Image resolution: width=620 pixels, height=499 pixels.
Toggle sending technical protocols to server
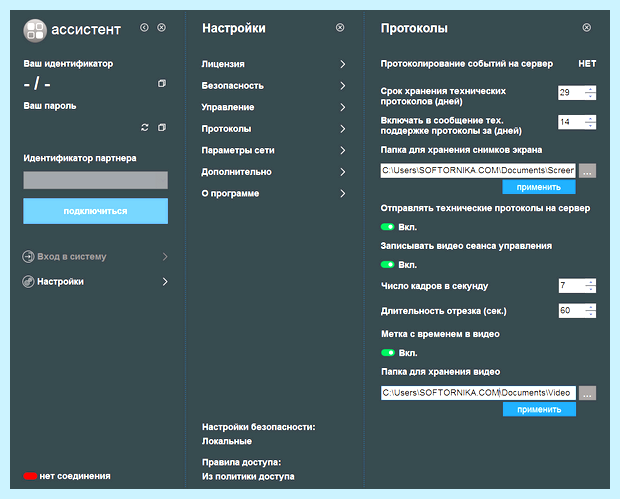click(x=388, y=227)
